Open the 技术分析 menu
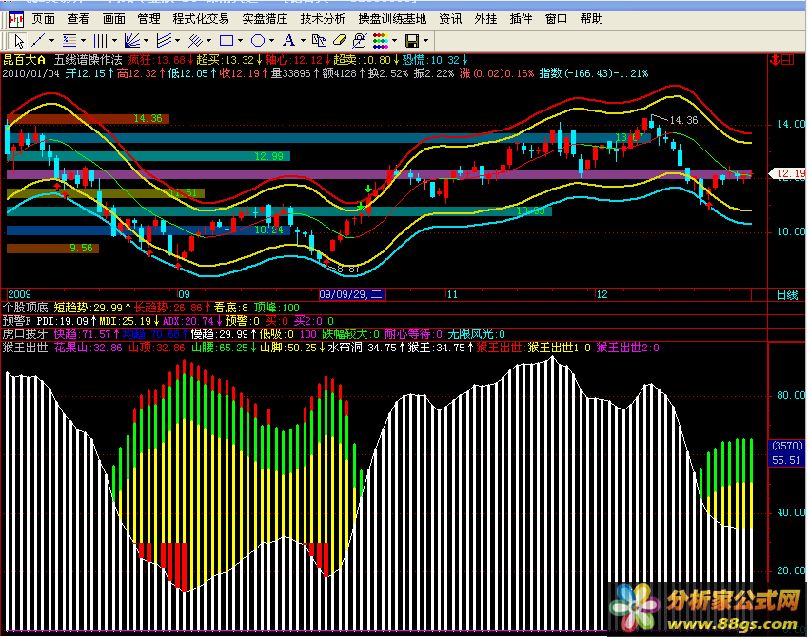Viewport: 809px width, 639px height. (x=322, y=18)
